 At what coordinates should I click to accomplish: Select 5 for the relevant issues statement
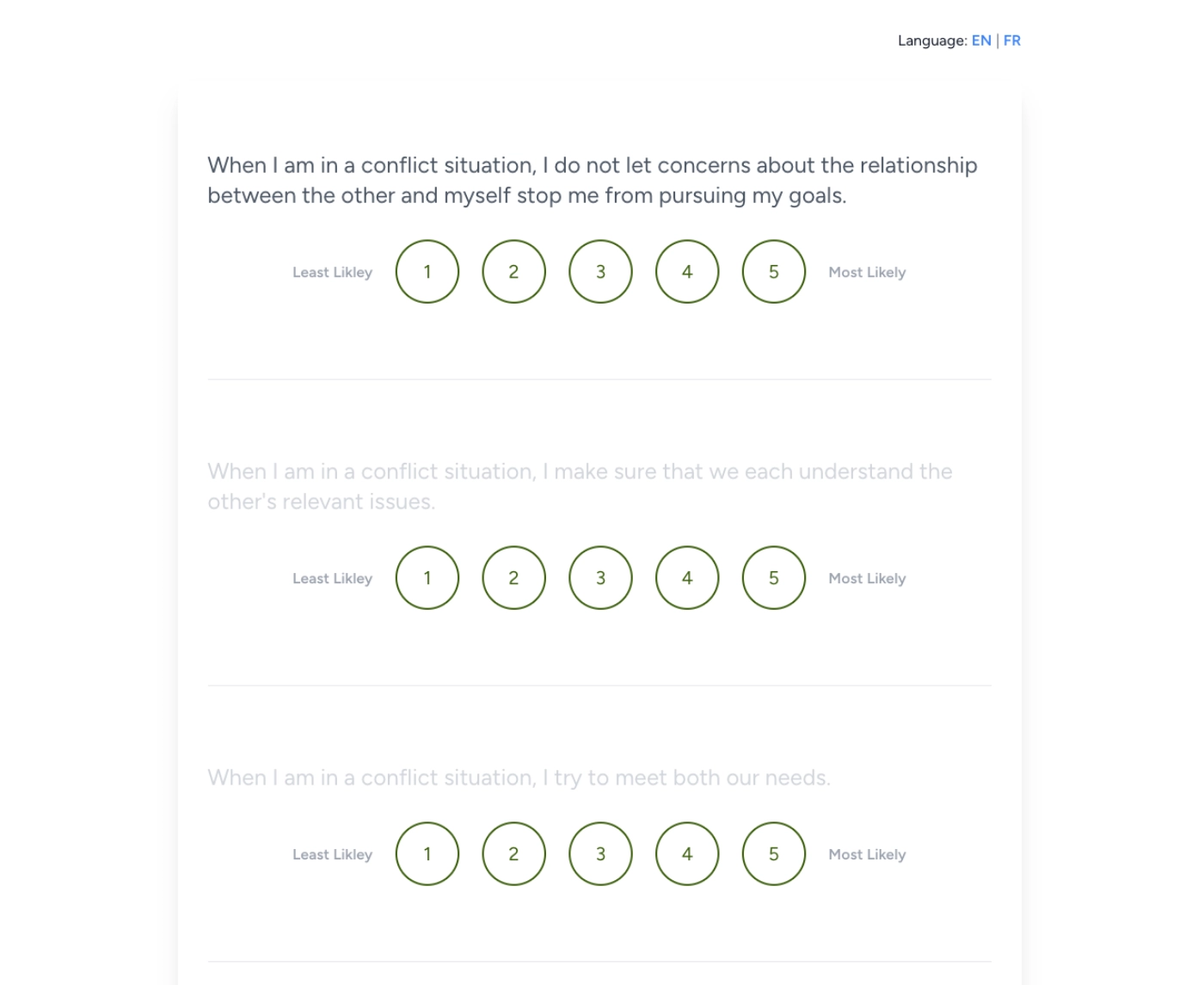(x=774, y=578)
